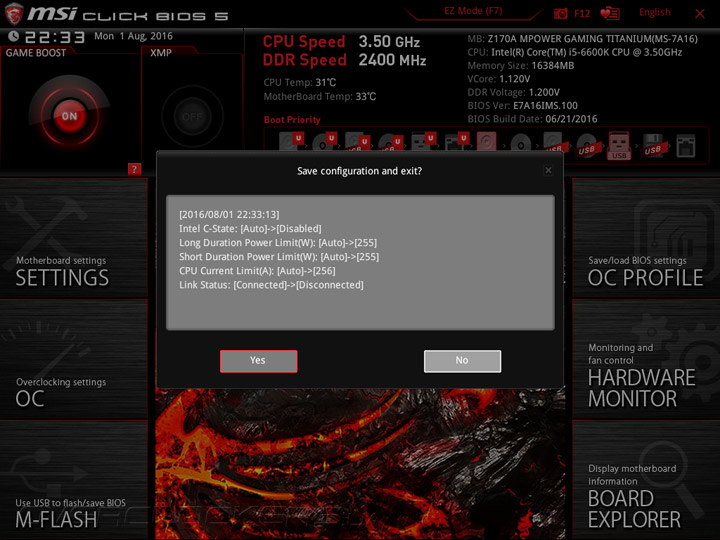Click the '[2016/08/01 22:33:13]' timestamp line
This screenshot has width=720, height=540.
229,214
